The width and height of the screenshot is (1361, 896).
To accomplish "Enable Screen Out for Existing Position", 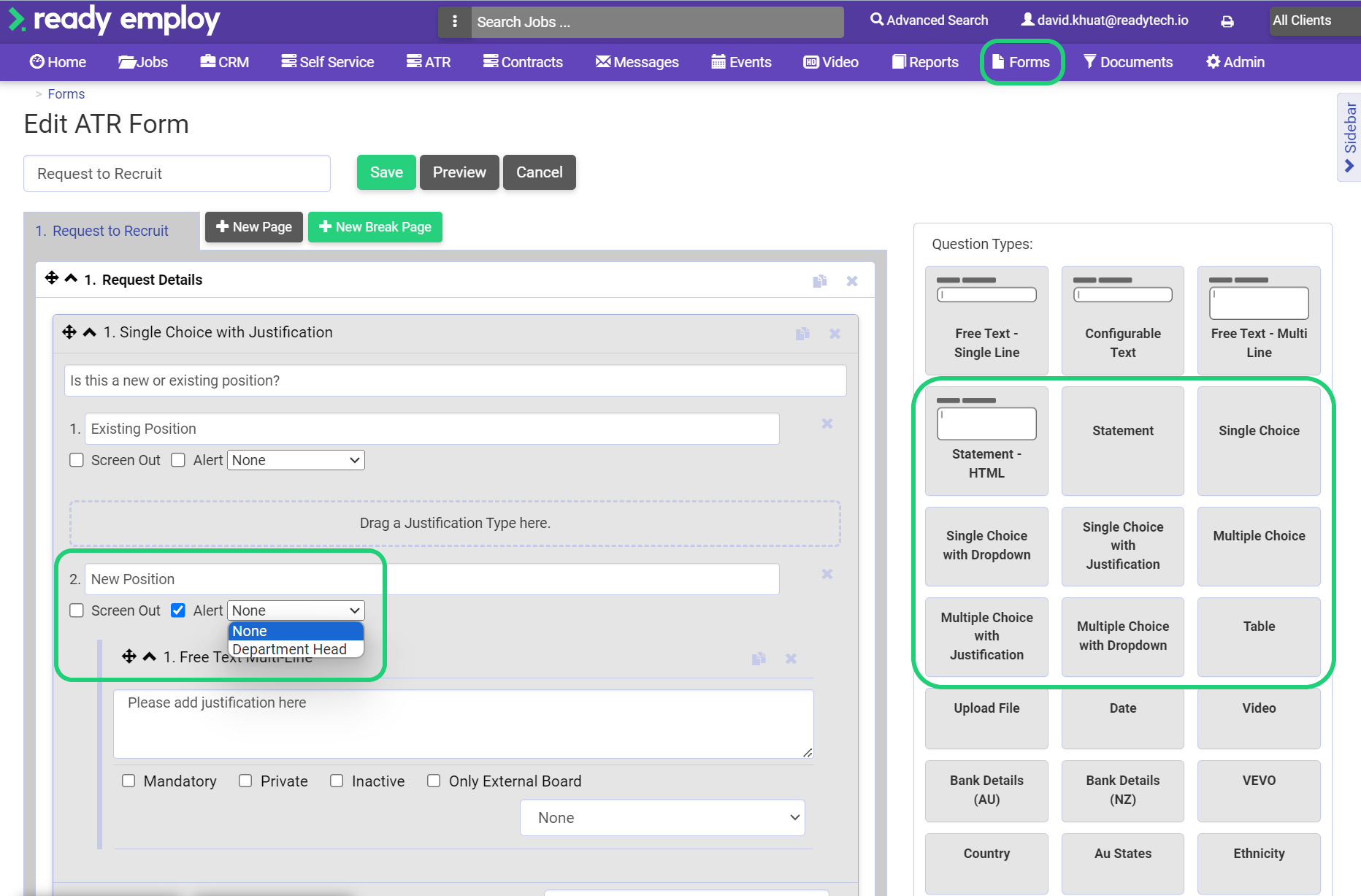I will tap(77, 459).
